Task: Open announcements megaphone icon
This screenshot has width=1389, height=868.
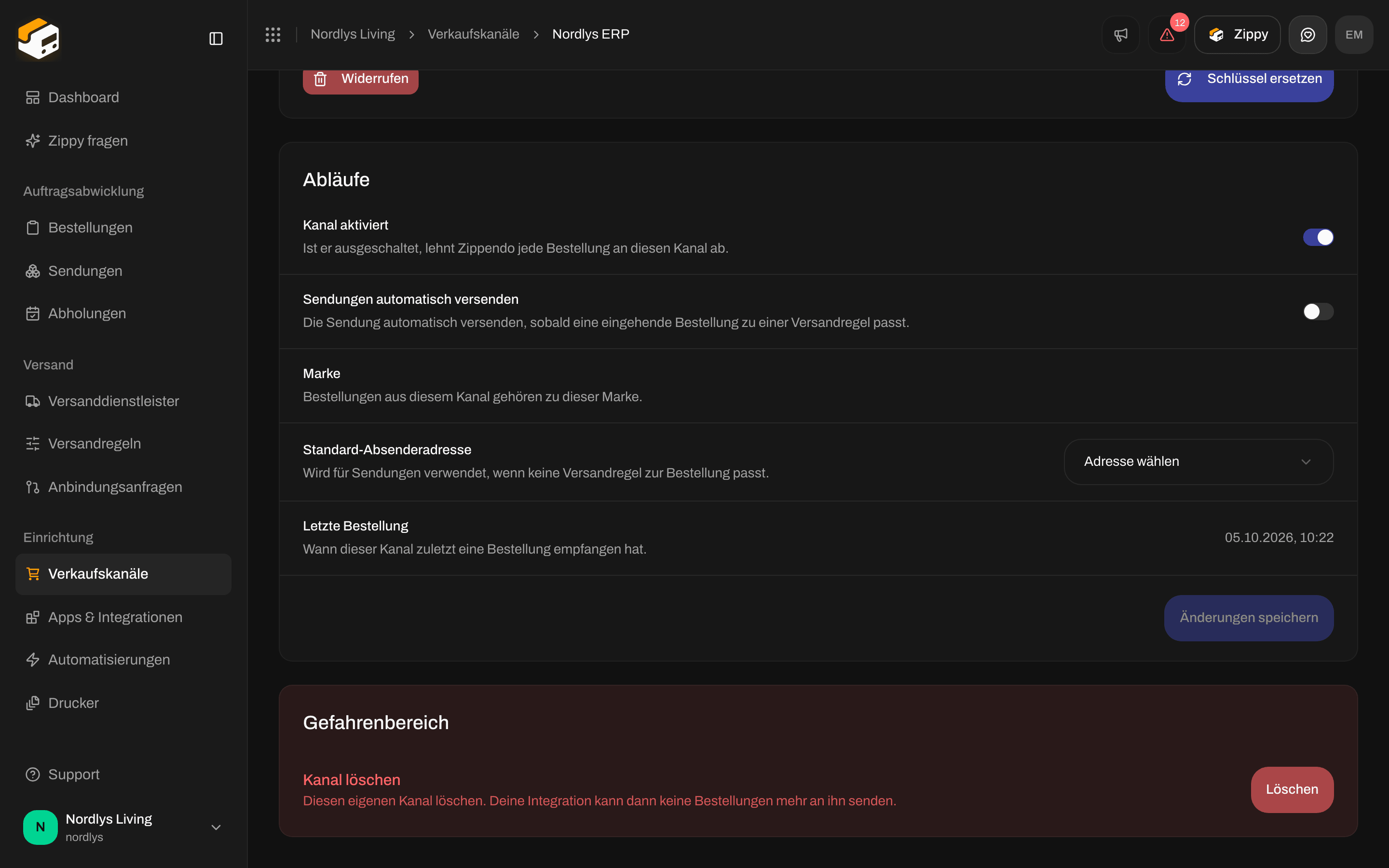Action: (1120, 34)
